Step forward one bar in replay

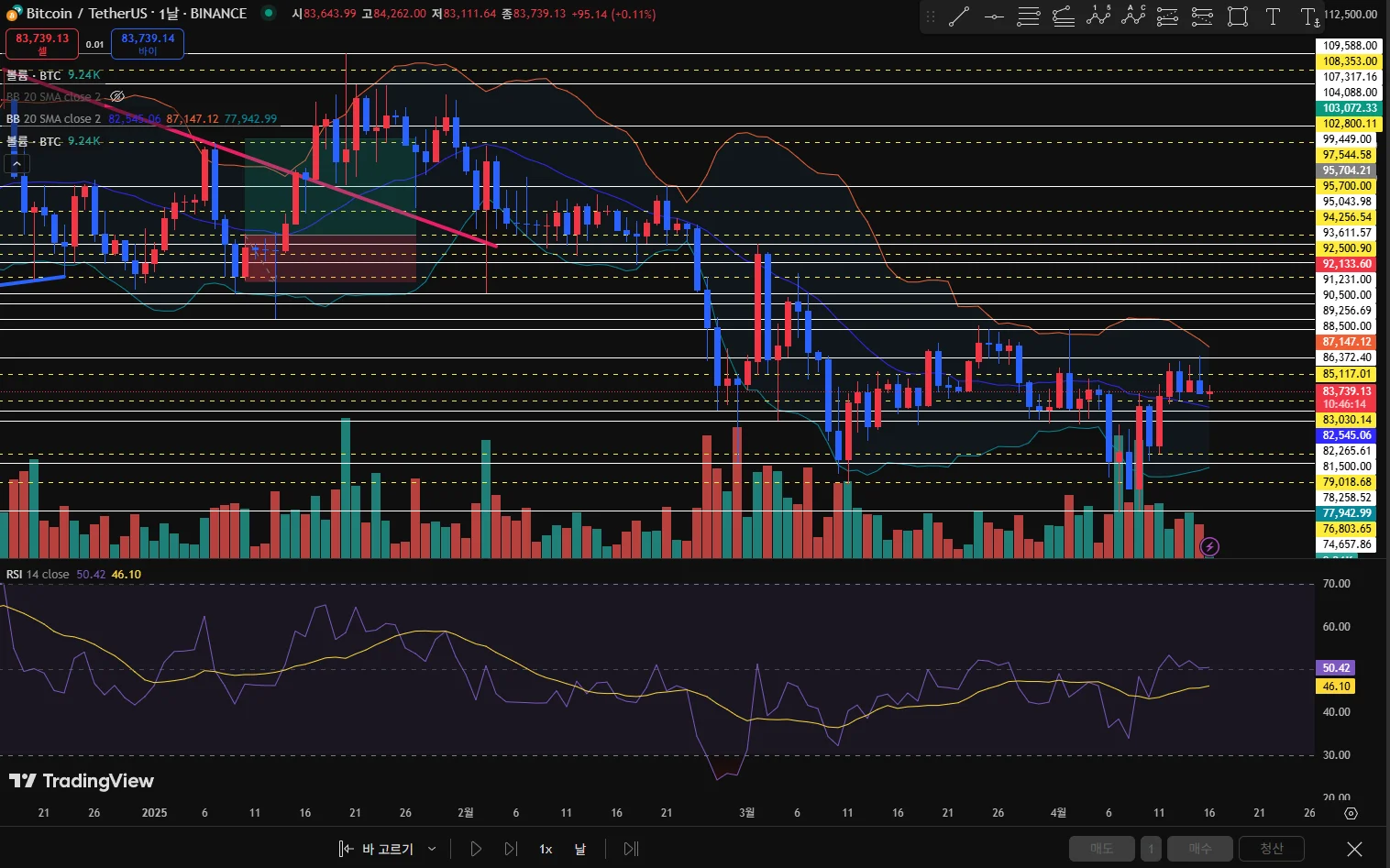511,849
